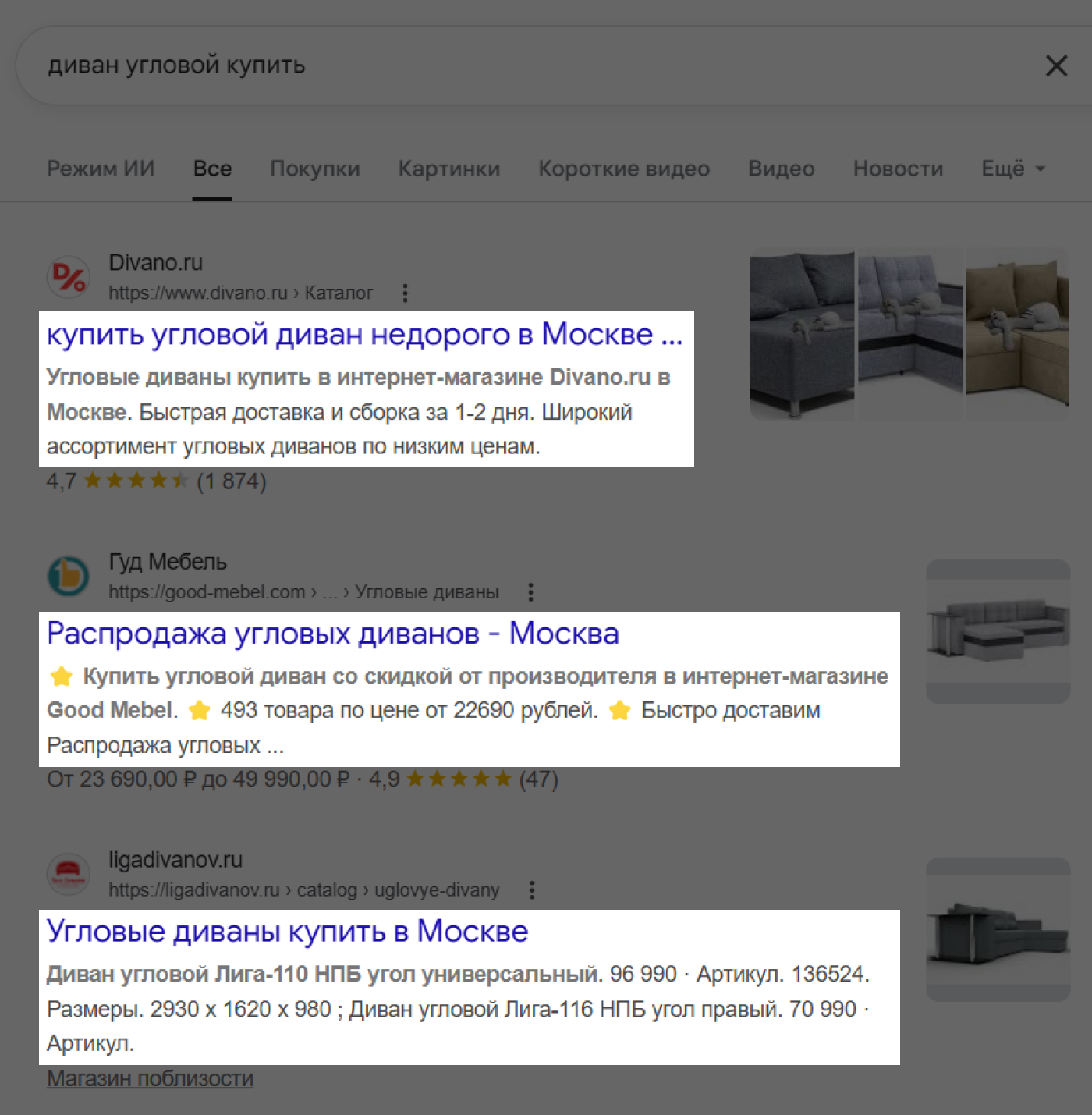Click the https://www.divano.ru › Каталог URL
This screenshot has height=1115, width=1092.
240,293
